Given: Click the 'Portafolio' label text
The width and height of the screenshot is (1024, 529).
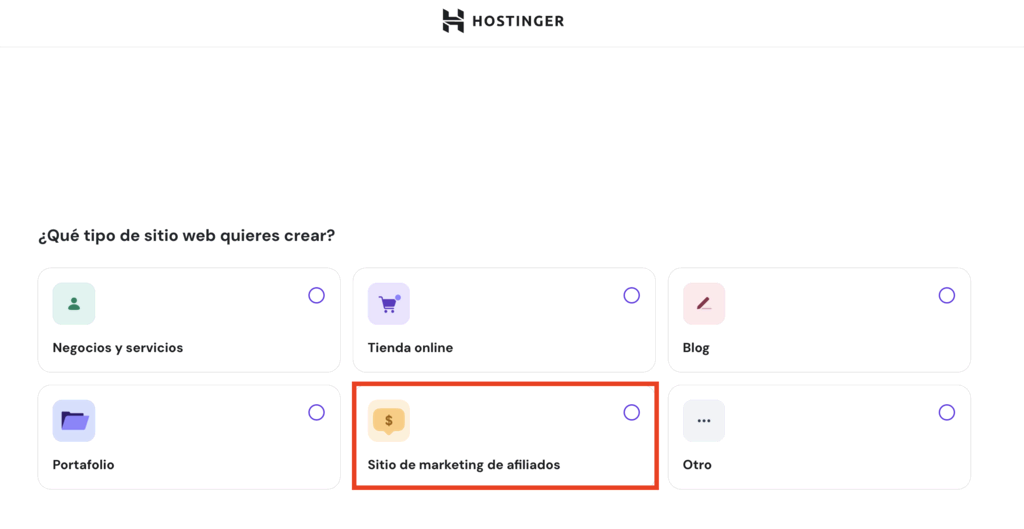Looking at the screenshot, I should tap(84, 464).
